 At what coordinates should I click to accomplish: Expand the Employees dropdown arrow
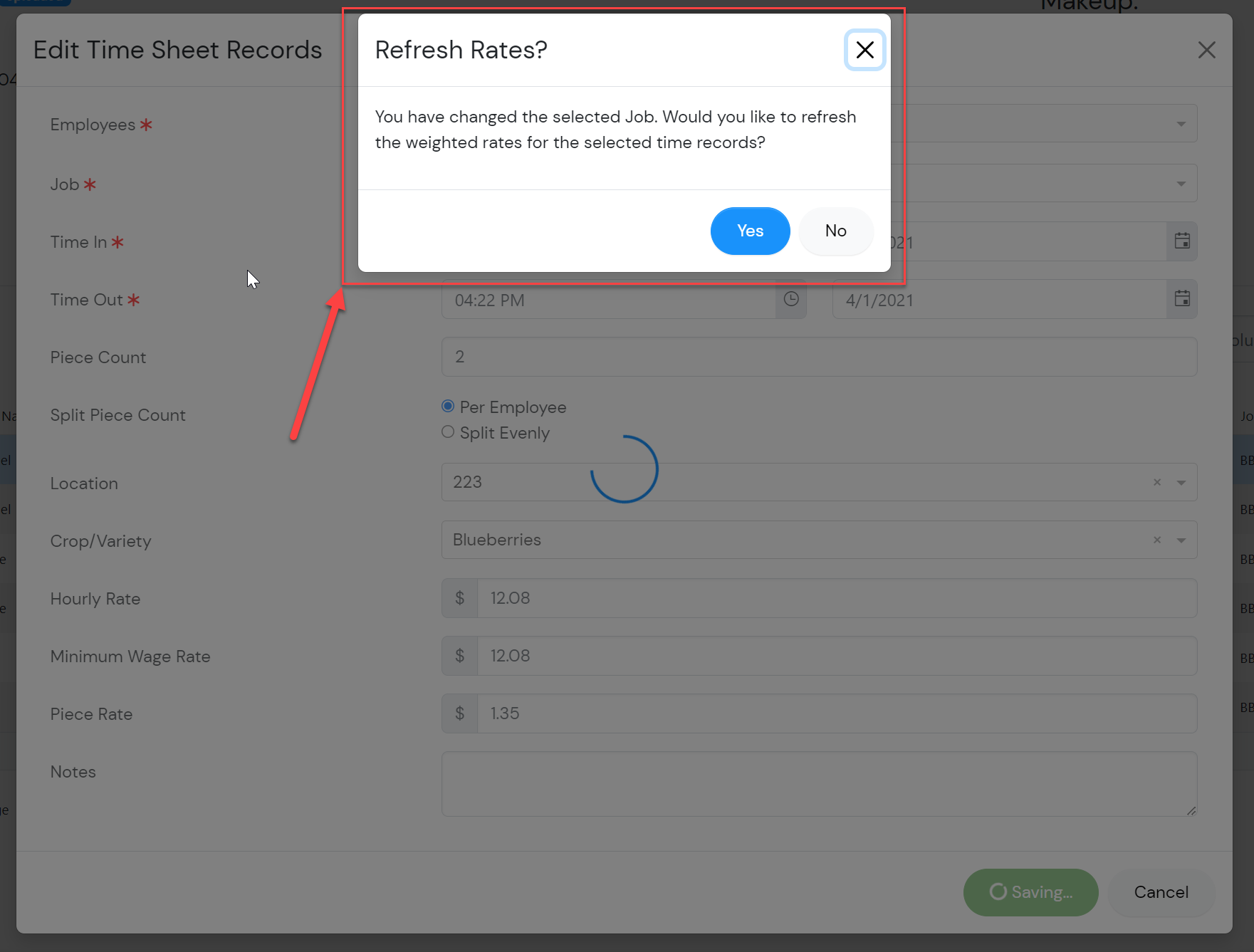[x=1181, y=124]
